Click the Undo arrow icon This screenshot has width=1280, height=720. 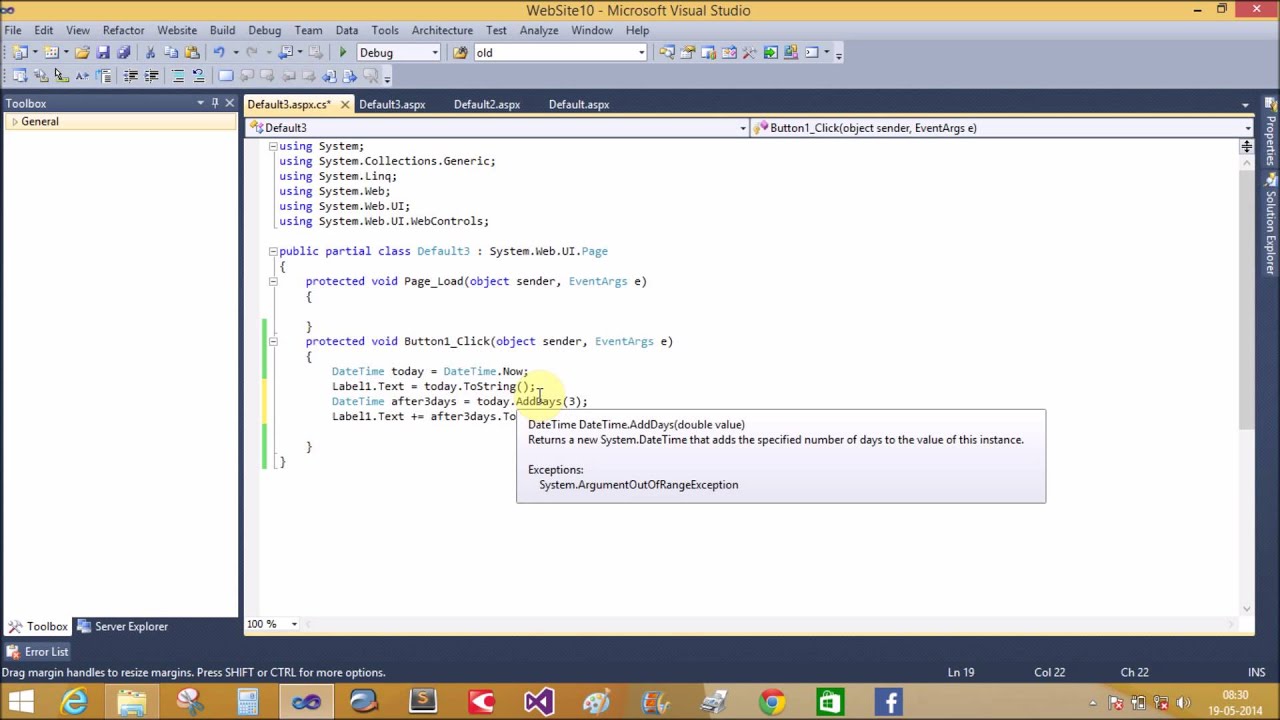(x=219, y=52)
